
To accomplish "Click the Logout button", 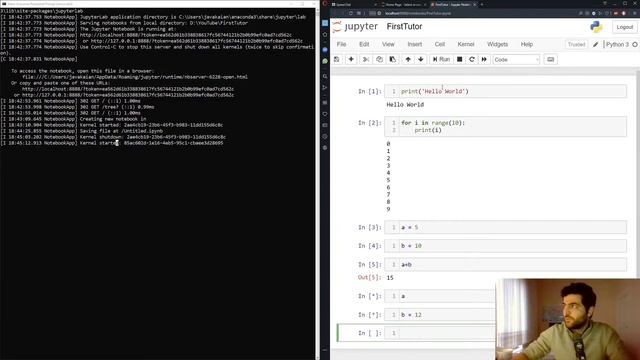I will coord(624,27).
